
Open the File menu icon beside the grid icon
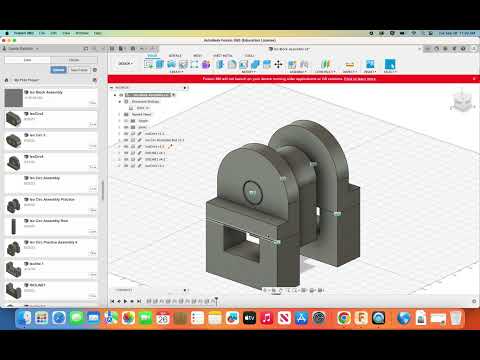[121, 49]
